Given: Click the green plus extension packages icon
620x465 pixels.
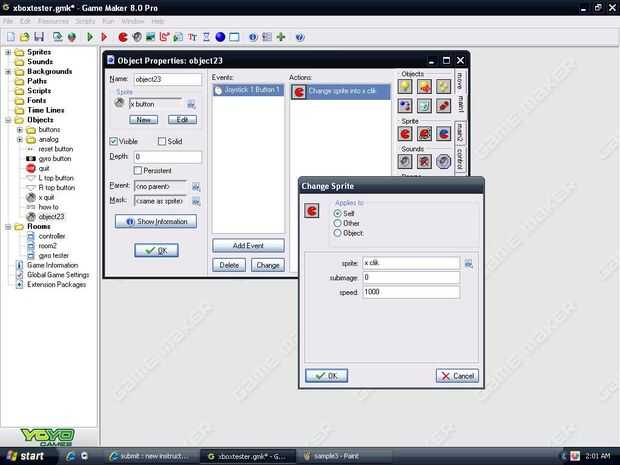Looking at the screenshot, I should coord(281,37).
